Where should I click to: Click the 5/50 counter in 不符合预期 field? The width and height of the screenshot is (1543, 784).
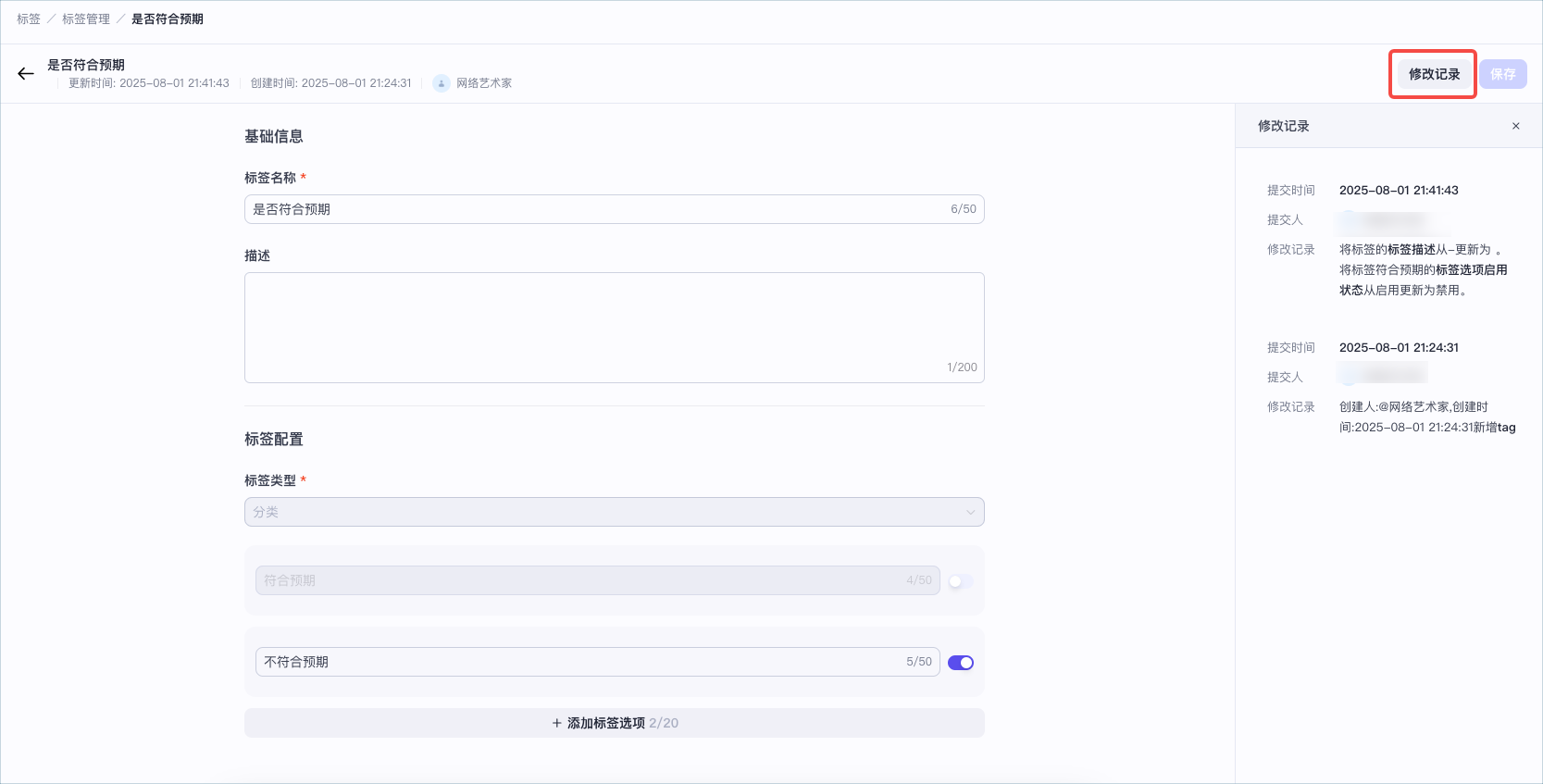click(919, 662)
